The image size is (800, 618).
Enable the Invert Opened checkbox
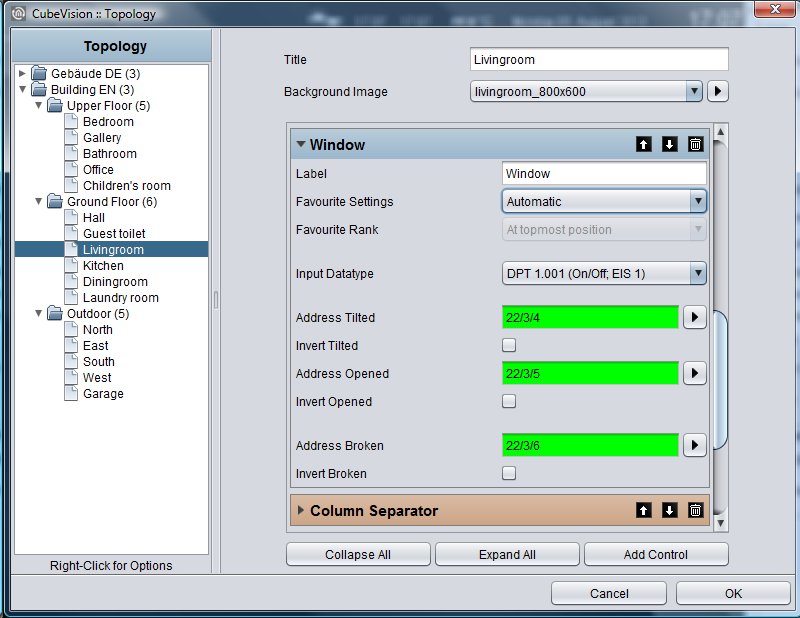(x=509, y=401)
